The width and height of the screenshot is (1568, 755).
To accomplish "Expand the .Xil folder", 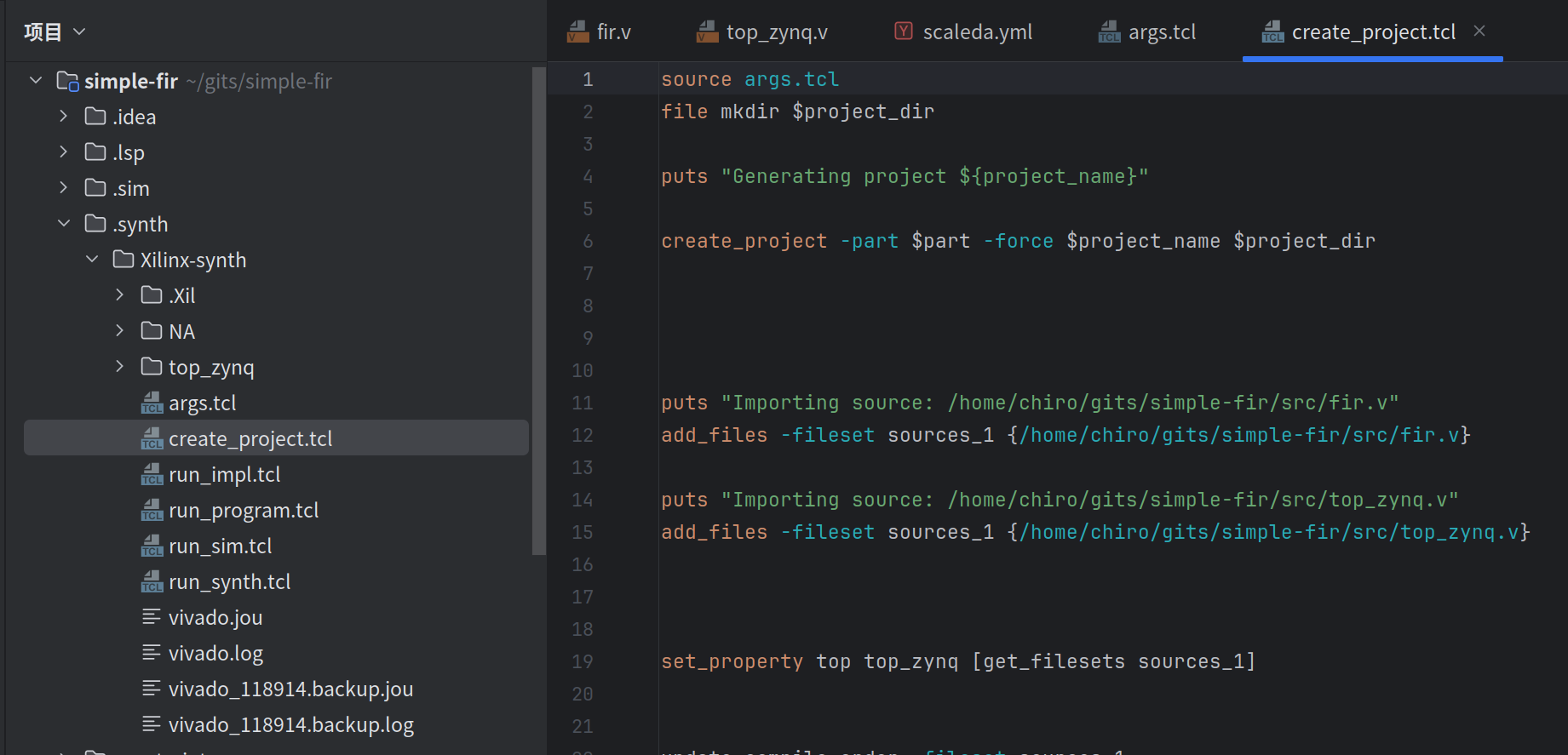I will [120, 295].
